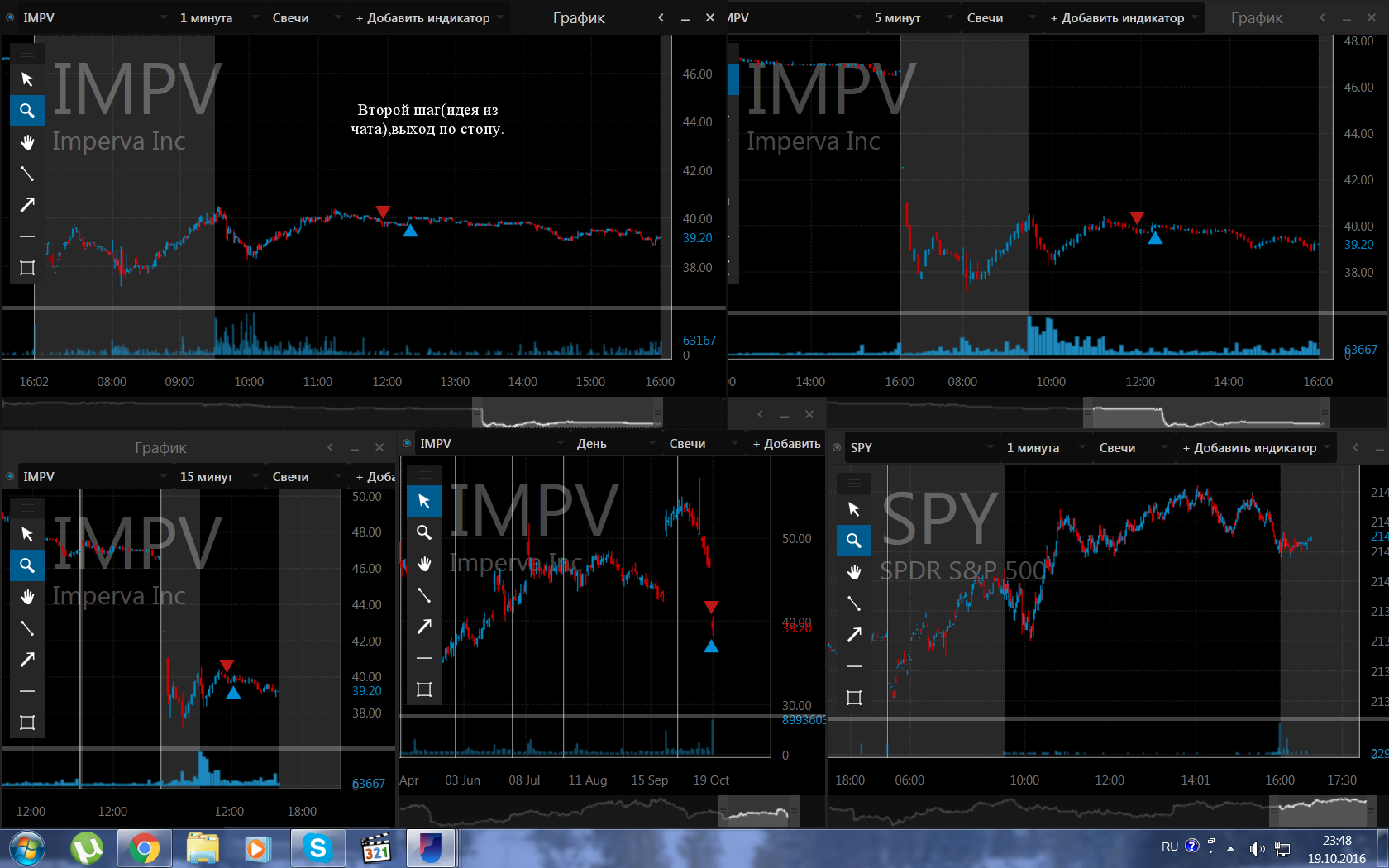Open the Свечи dropdown in SPY chart
Screen dimensions: 1389x868
point(1133,447)
